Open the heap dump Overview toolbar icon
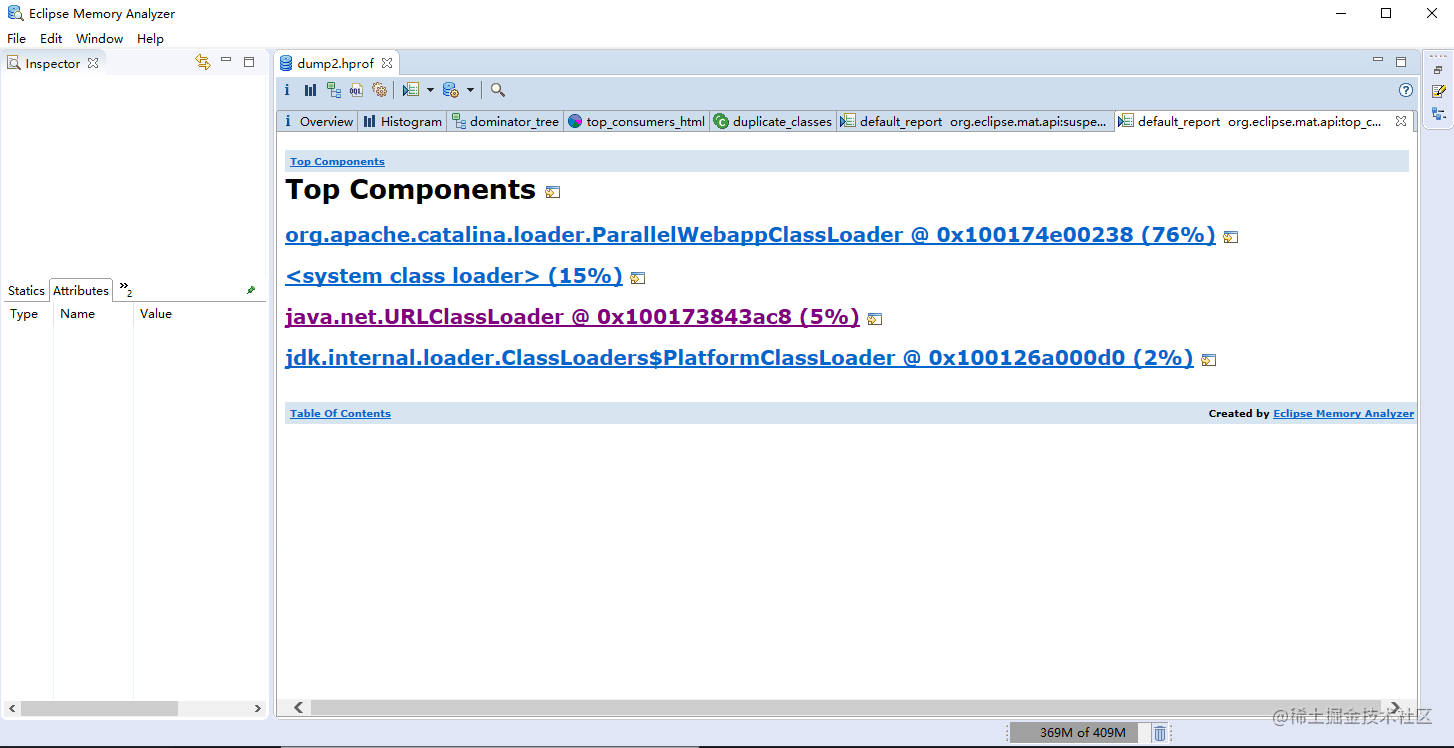The height and width of the screenshot is (748, 1454). [x=287, y=90]
